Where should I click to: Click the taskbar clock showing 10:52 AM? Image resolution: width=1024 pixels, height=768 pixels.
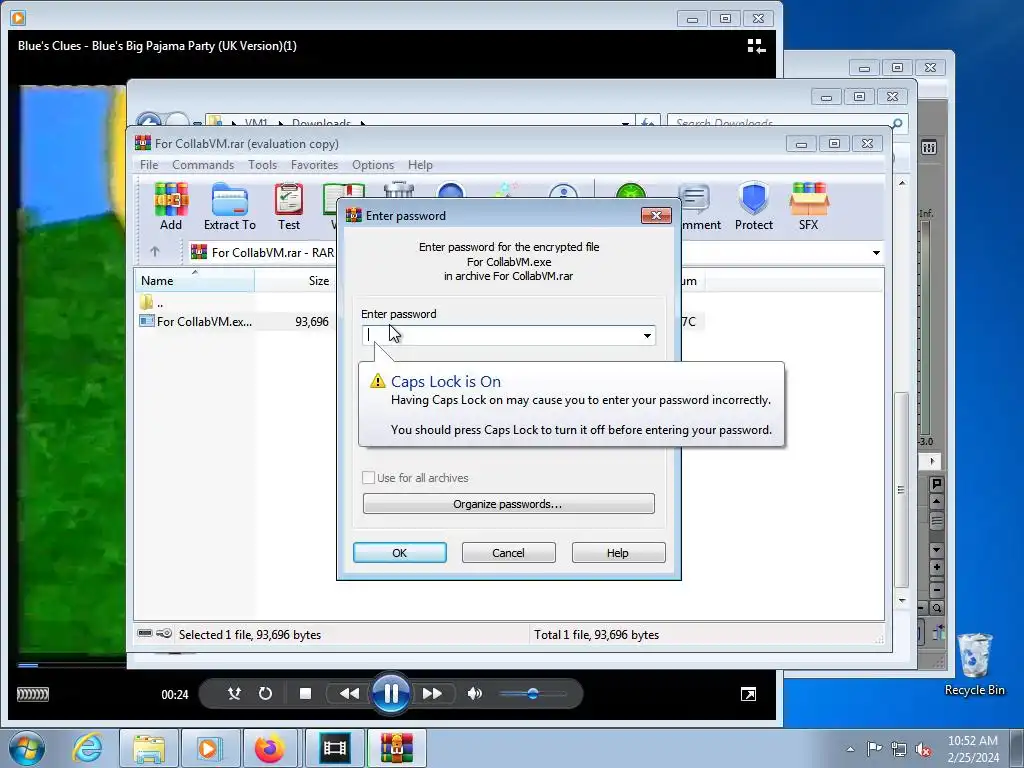973,749
